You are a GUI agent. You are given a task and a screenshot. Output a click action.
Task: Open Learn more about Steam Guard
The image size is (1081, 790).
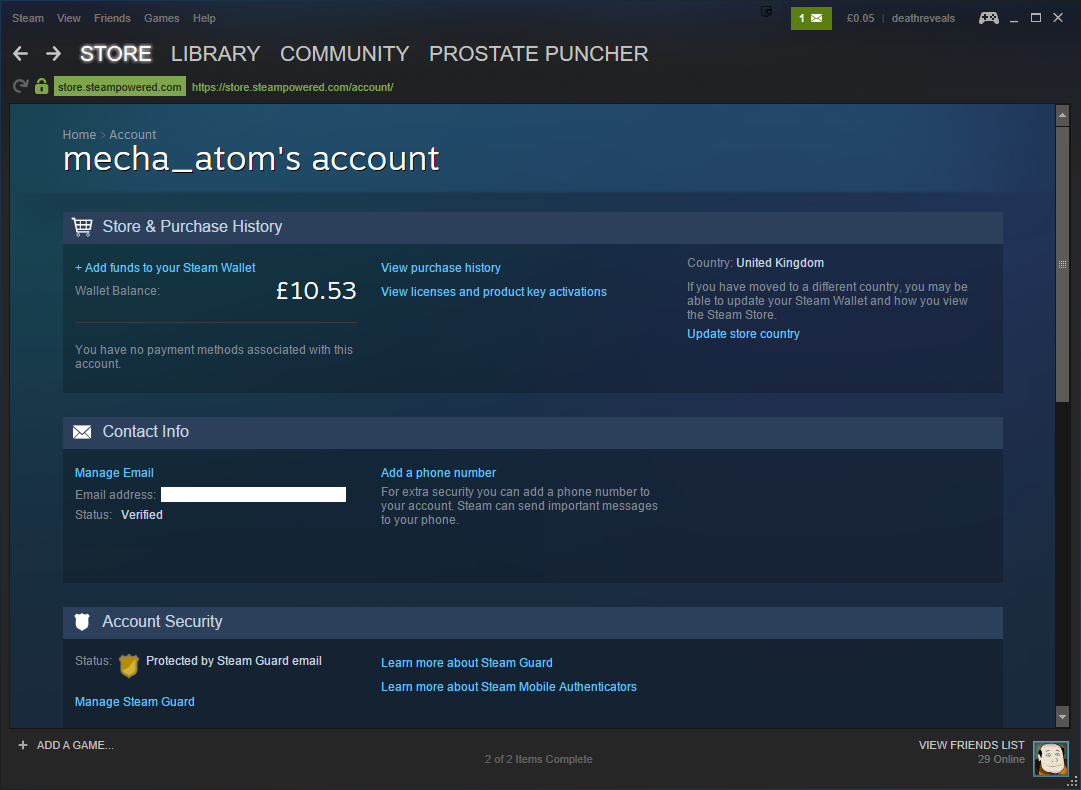[x=467, y=663]
